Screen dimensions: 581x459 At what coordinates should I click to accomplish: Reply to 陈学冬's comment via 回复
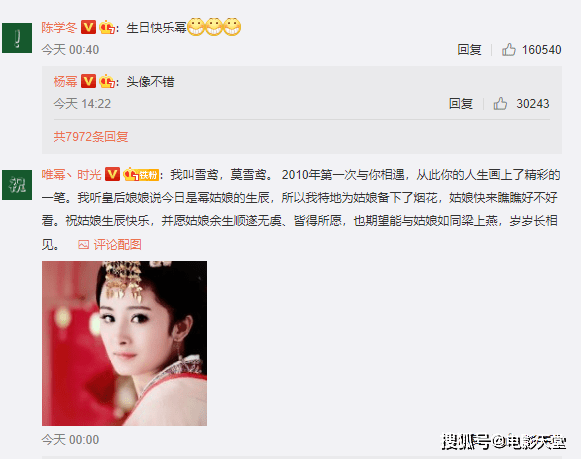pyautogui.click(x=469, y=50)
